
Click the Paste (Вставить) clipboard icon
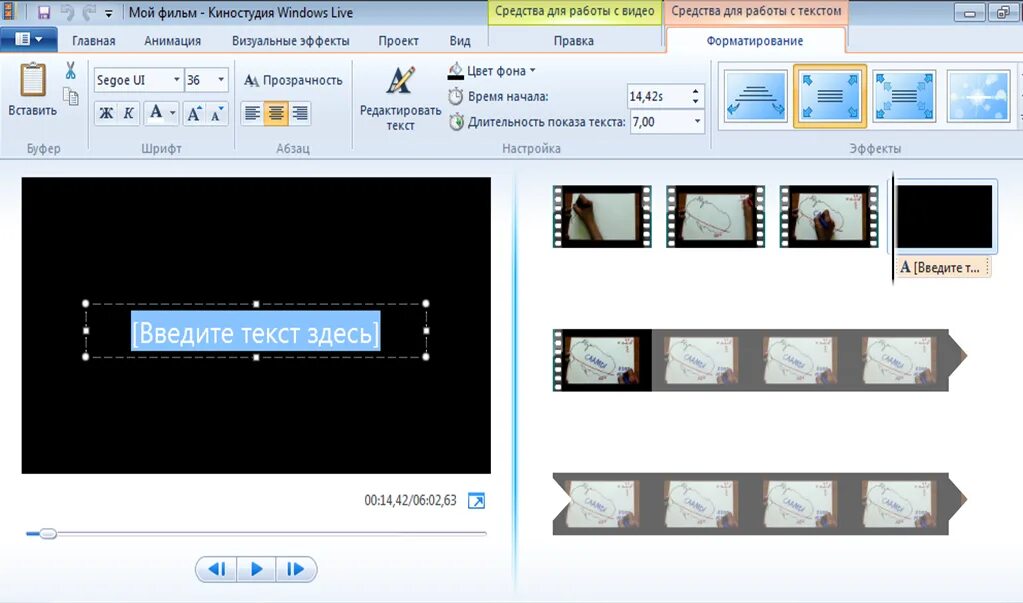tap(32, 80)
